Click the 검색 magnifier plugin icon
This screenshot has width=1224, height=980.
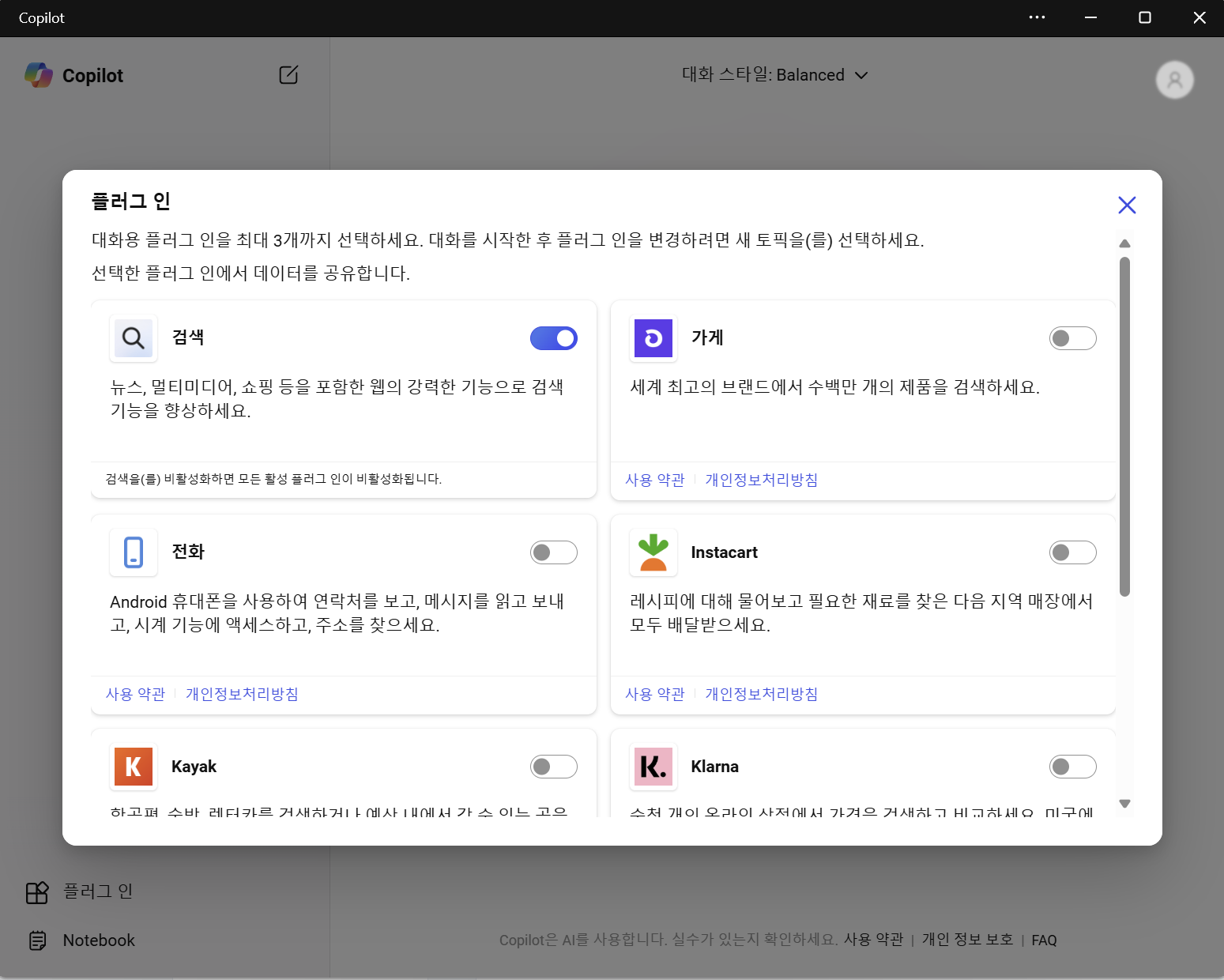[x=134, y=338]
